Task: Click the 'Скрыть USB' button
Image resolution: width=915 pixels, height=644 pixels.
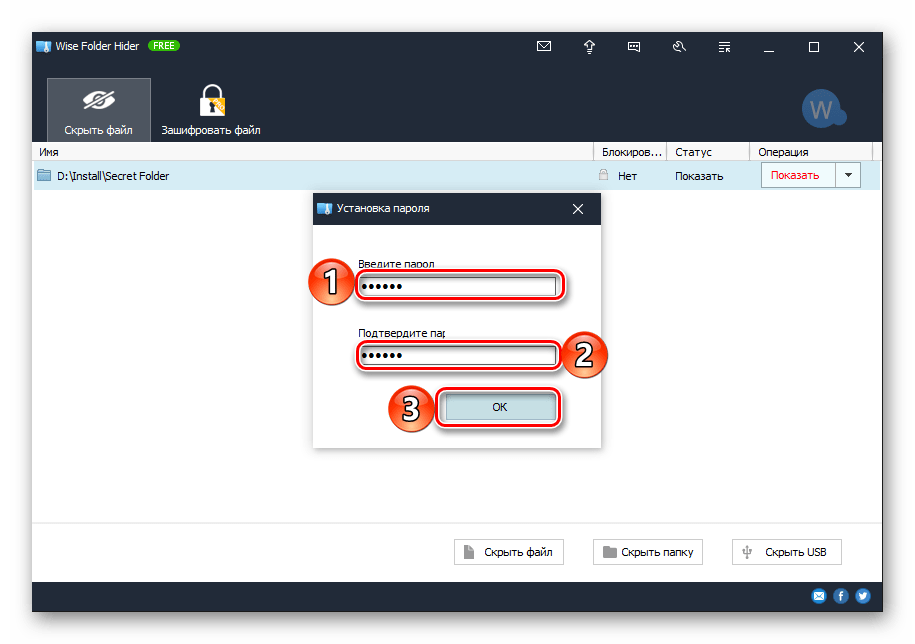Action: (x=786, y=552)
